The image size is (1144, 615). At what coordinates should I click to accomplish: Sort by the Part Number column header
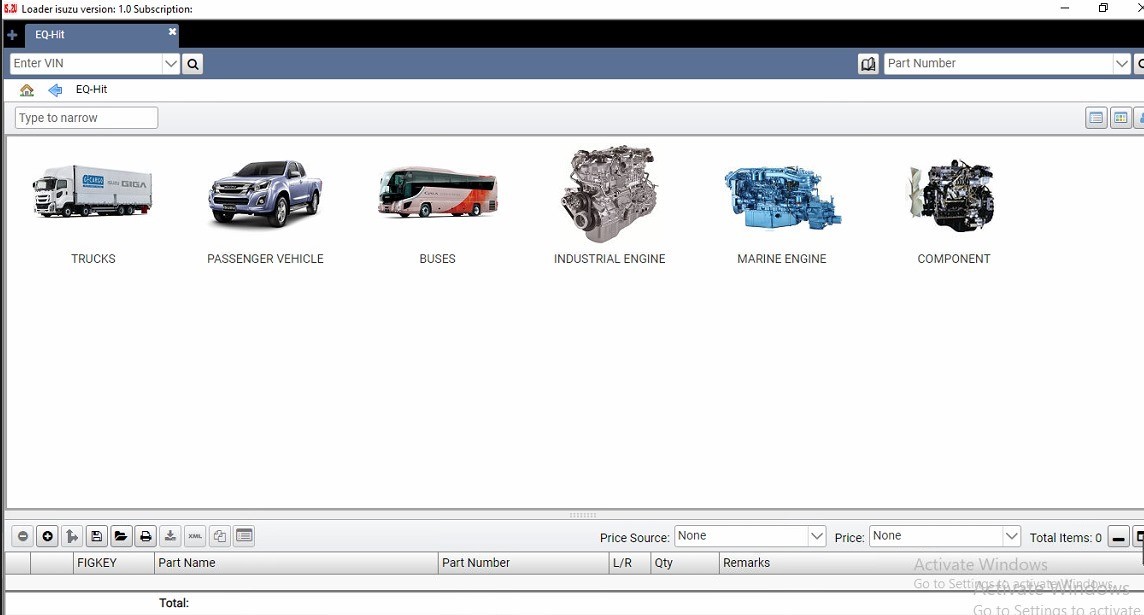[x=524, y=563]
